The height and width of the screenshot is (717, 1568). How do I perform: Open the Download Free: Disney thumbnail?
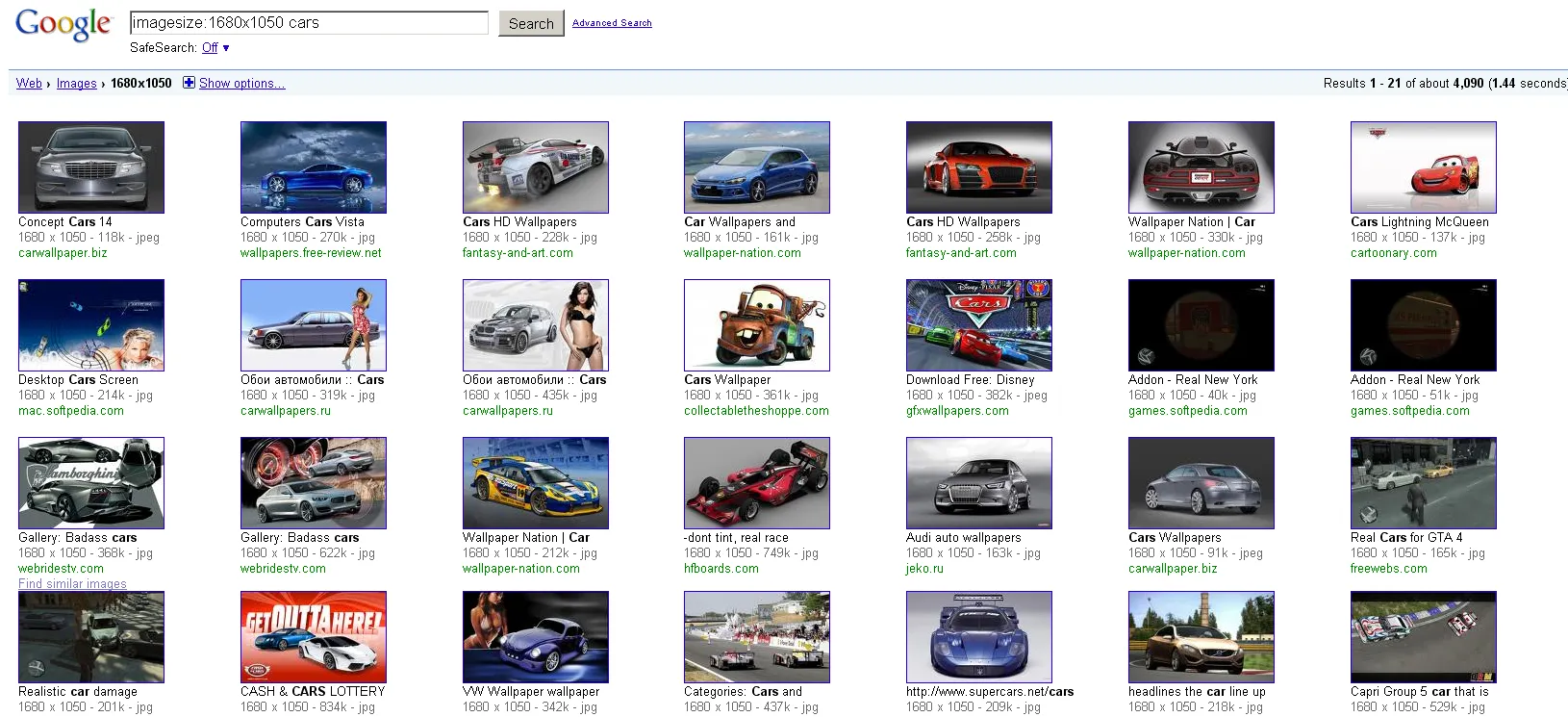coord(979,325)
